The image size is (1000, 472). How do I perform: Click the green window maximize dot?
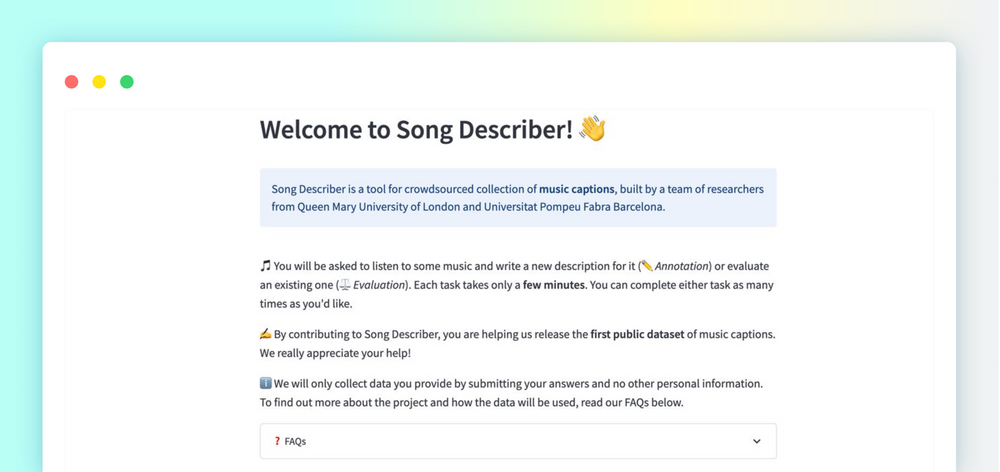tap(127, 82)
